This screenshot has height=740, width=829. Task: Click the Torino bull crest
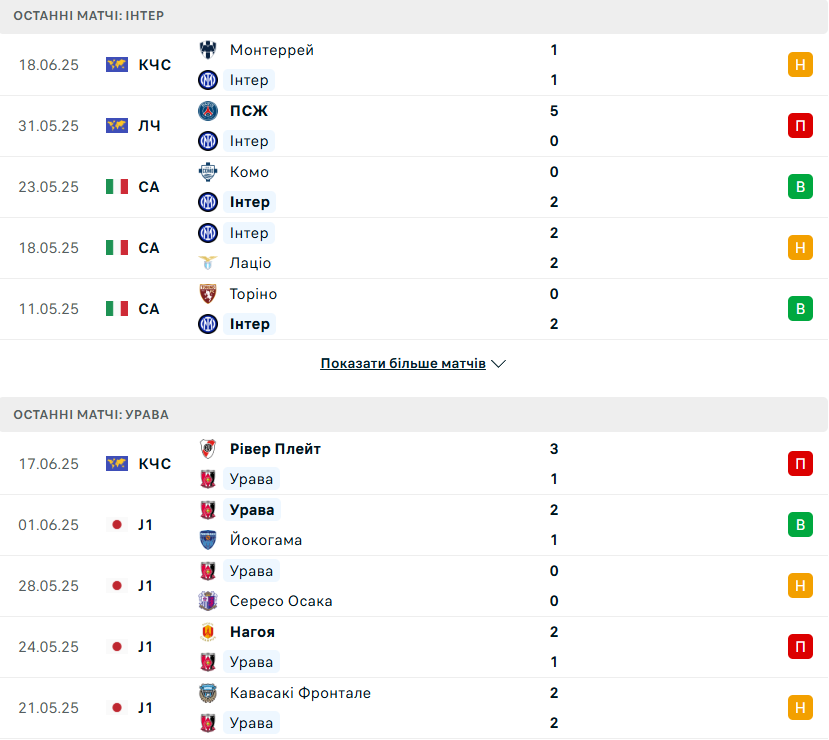click(208, 294)
